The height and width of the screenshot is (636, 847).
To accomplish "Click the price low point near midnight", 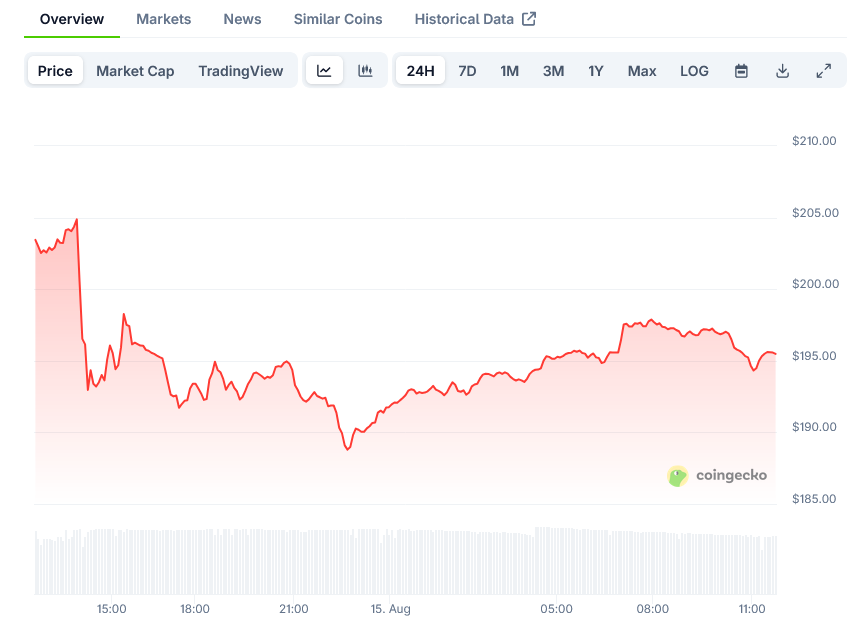I will coord(348,449).
